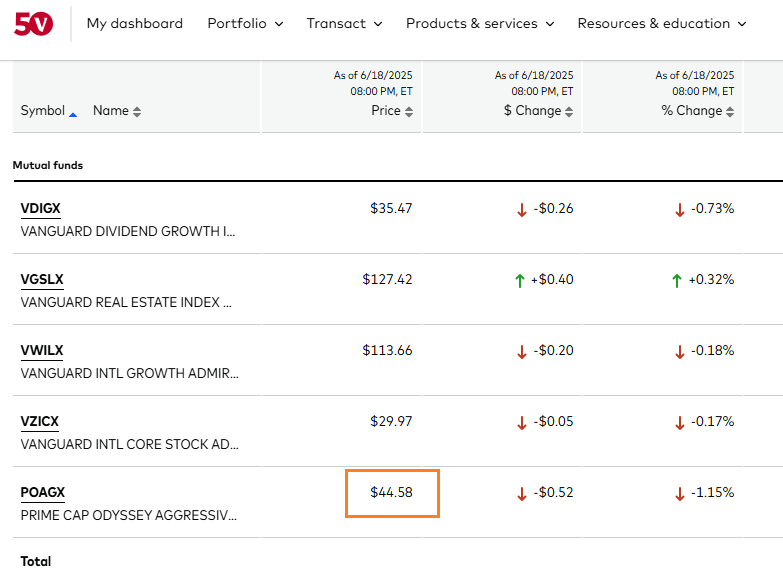
Task: Click the highlighted POAGX price $44.58
Action: click(x=391, y=492)
